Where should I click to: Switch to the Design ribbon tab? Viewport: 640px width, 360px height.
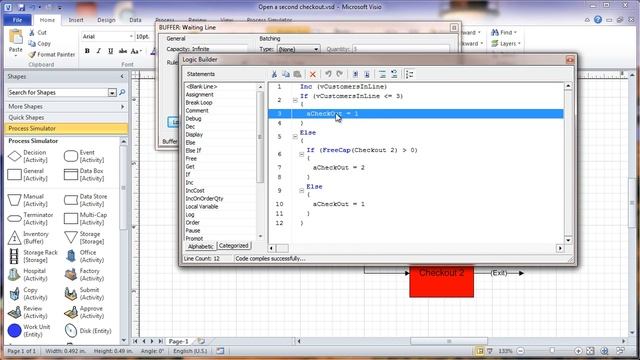coord(106,20)
